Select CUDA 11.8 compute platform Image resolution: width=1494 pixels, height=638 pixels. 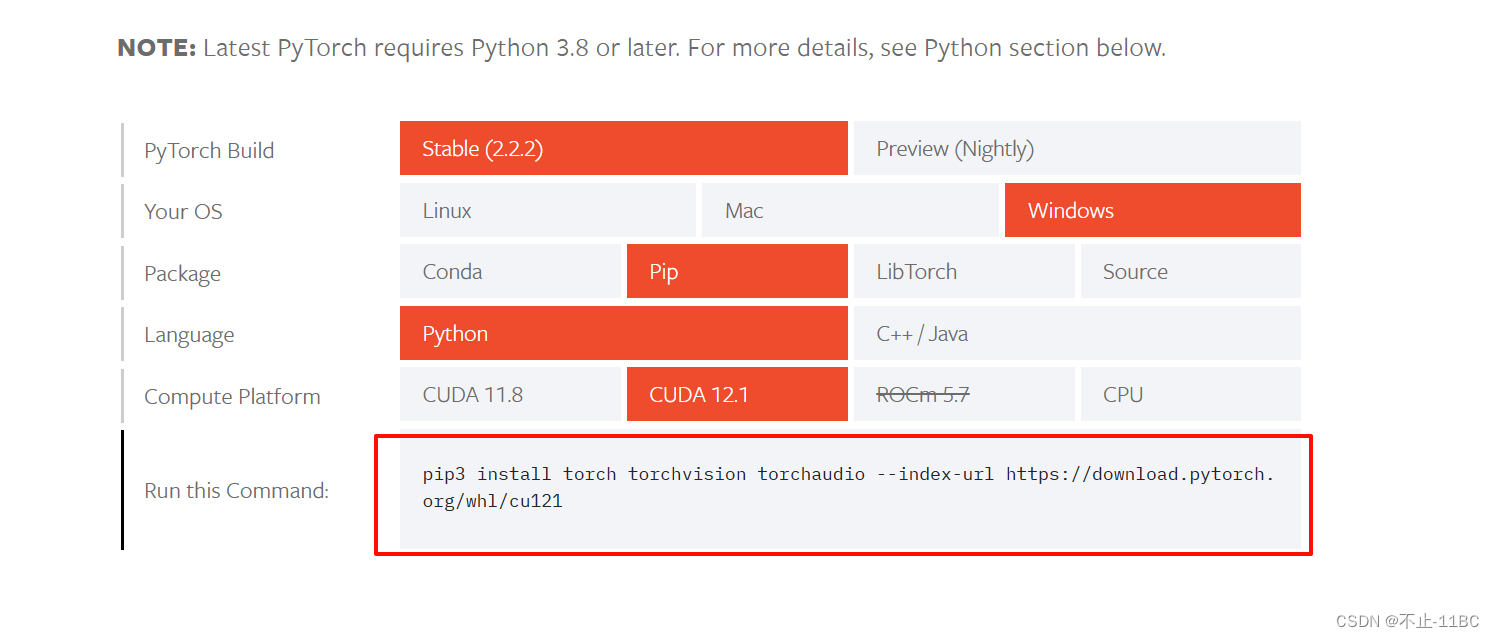510,393
